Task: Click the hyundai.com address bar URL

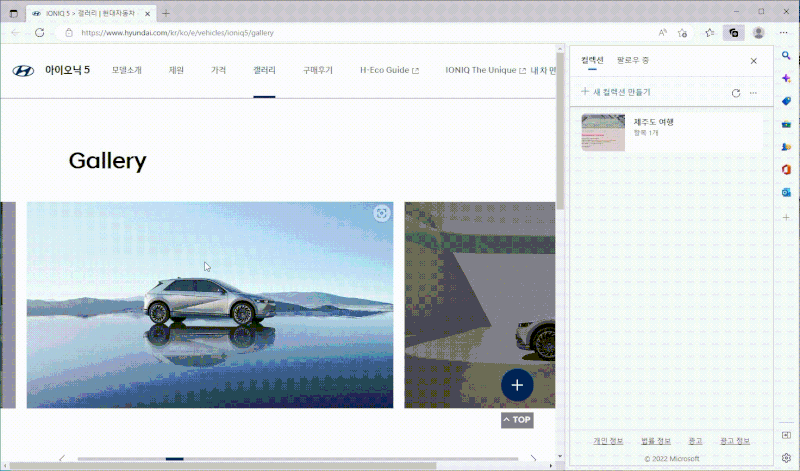Action: point(178,33)
